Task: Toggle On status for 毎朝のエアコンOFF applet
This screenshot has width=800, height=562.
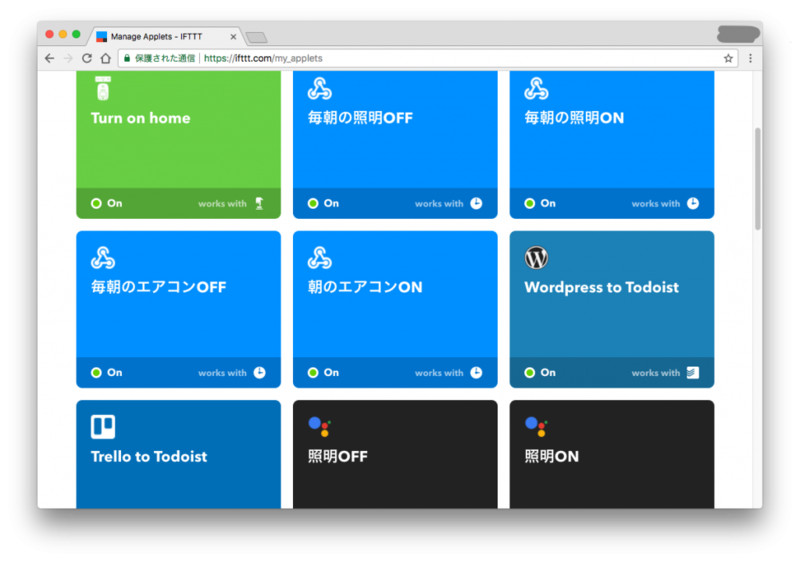Action: tap(107, 373)
